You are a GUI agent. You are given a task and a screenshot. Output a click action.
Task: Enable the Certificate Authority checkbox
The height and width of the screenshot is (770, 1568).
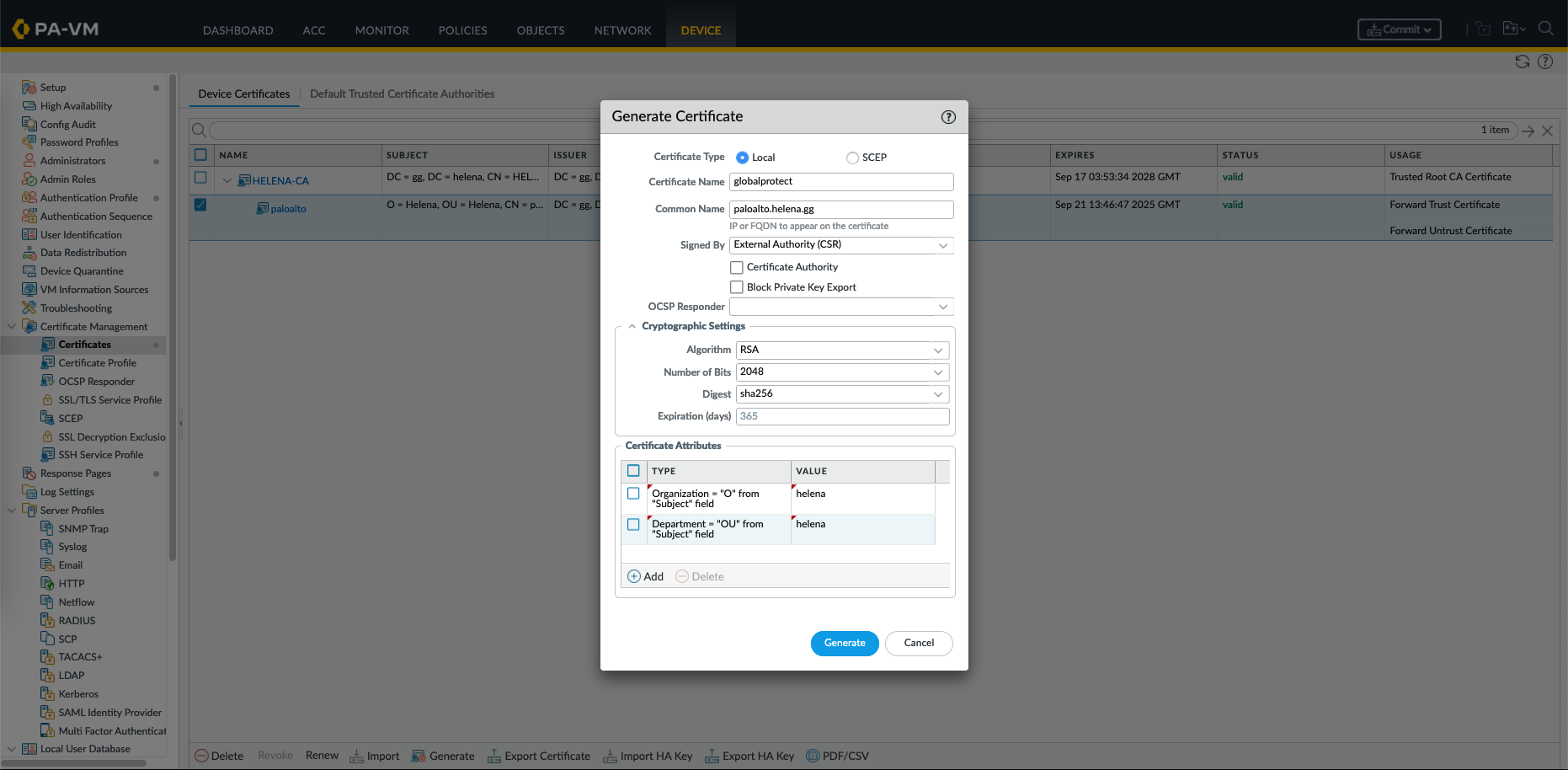(737, 267)
